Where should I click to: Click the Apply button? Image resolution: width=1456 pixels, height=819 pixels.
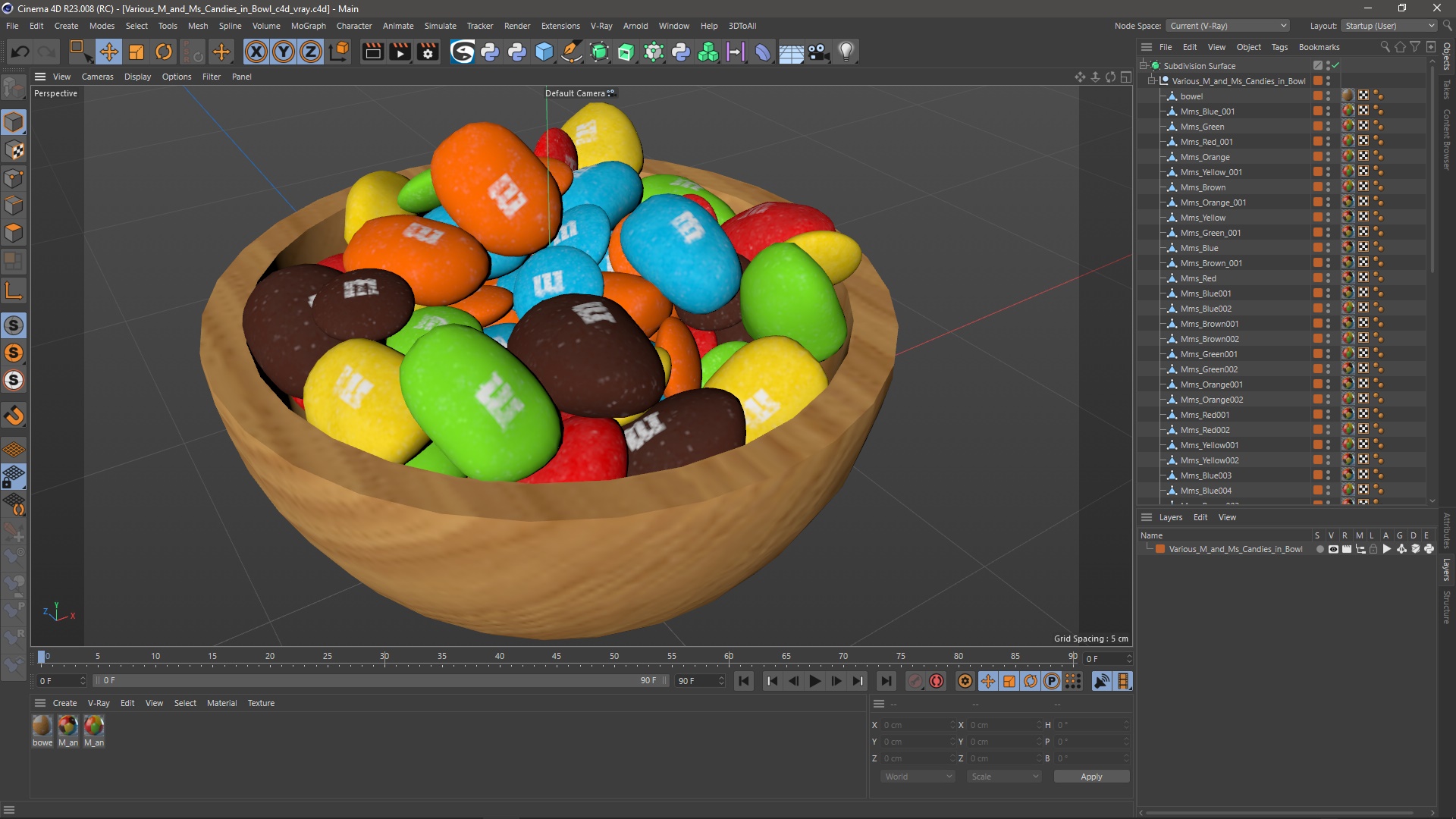pos(1091,777)
